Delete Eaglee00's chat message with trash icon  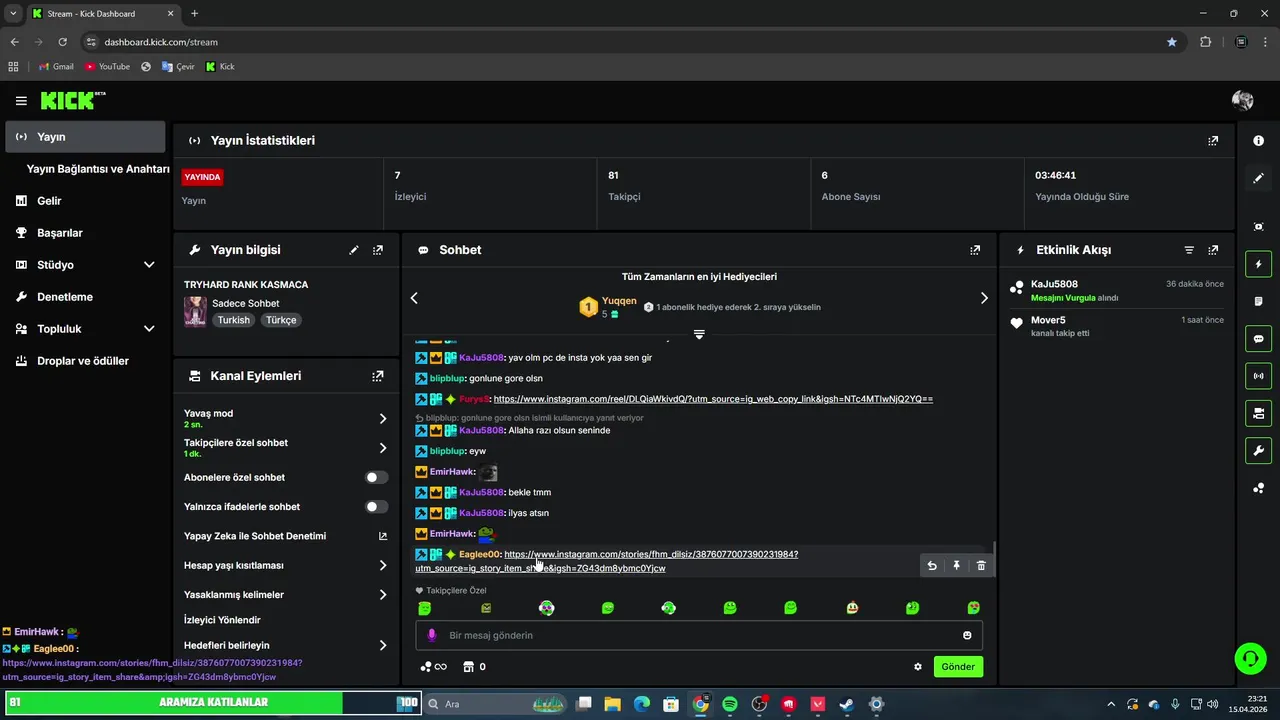pyautogui.click(x=981, y=566)
